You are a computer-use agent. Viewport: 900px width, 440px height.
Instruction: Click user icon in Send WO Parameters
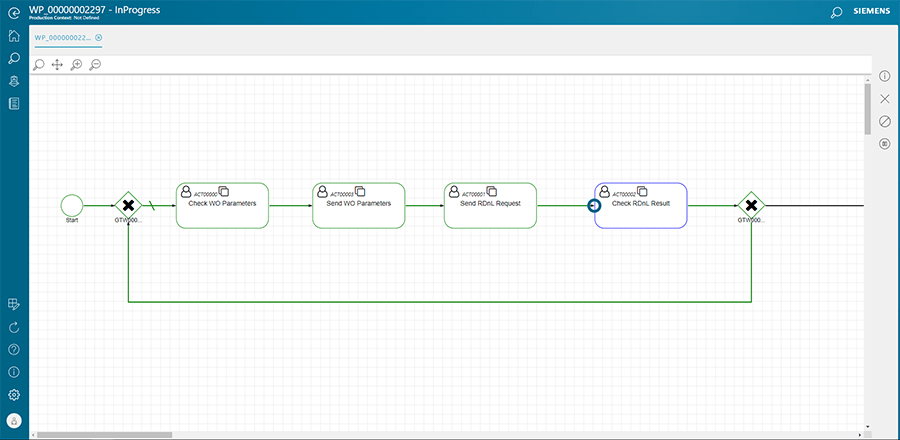pyautogui.click(x=323, y=191)
